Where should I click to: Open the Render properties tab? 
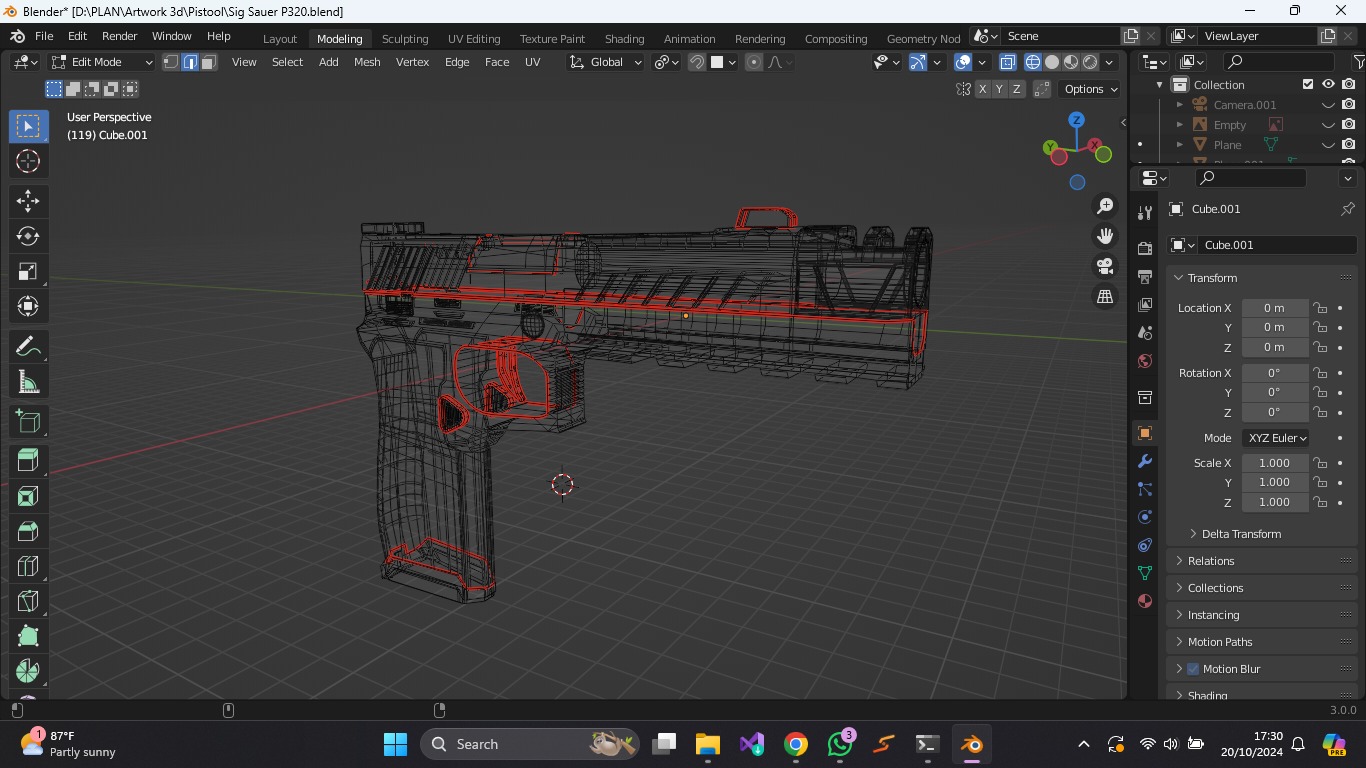[1145, 248]
